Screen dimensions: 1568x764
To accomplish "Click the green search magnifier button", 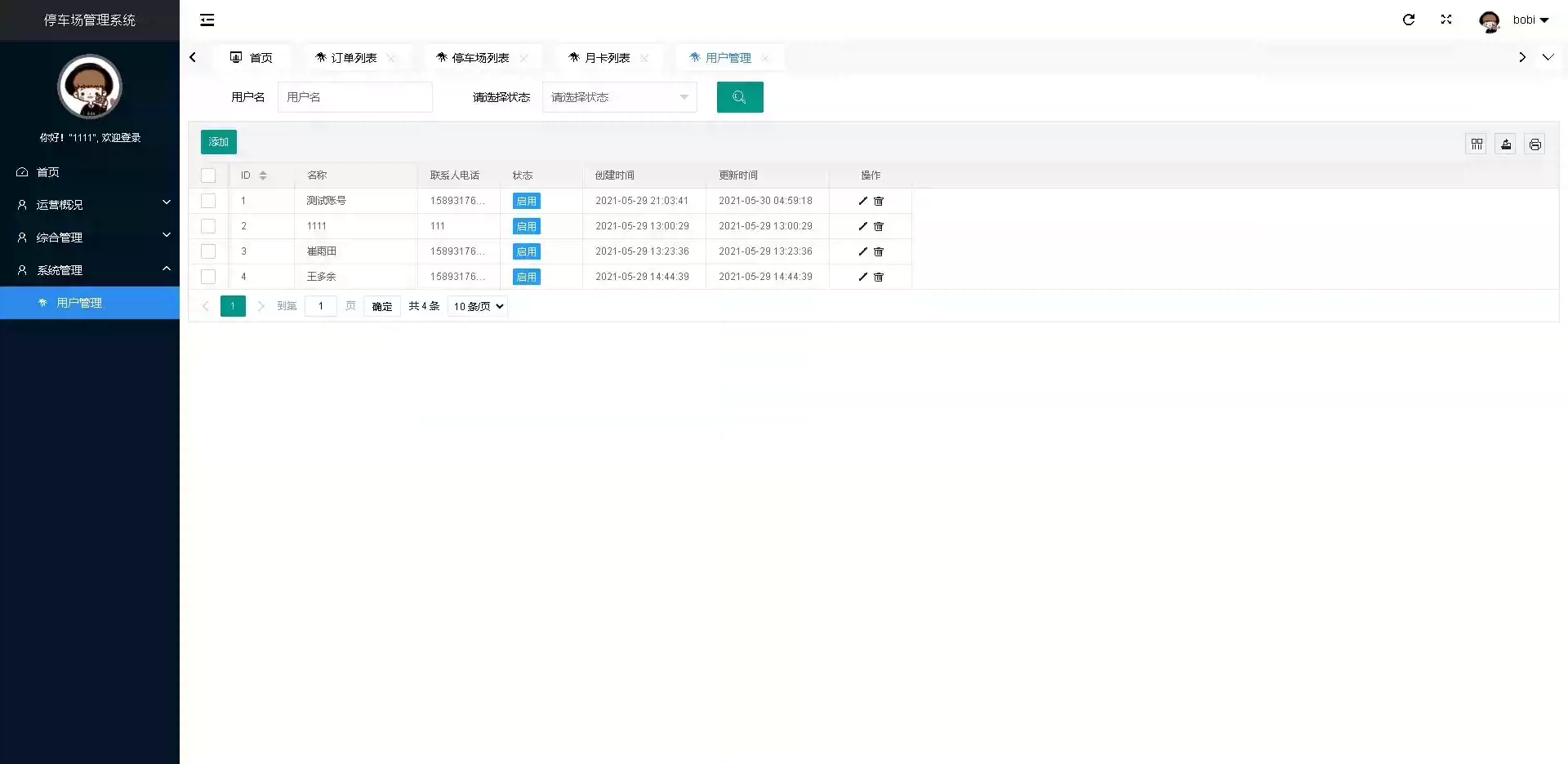I will (x=740, y=97).
